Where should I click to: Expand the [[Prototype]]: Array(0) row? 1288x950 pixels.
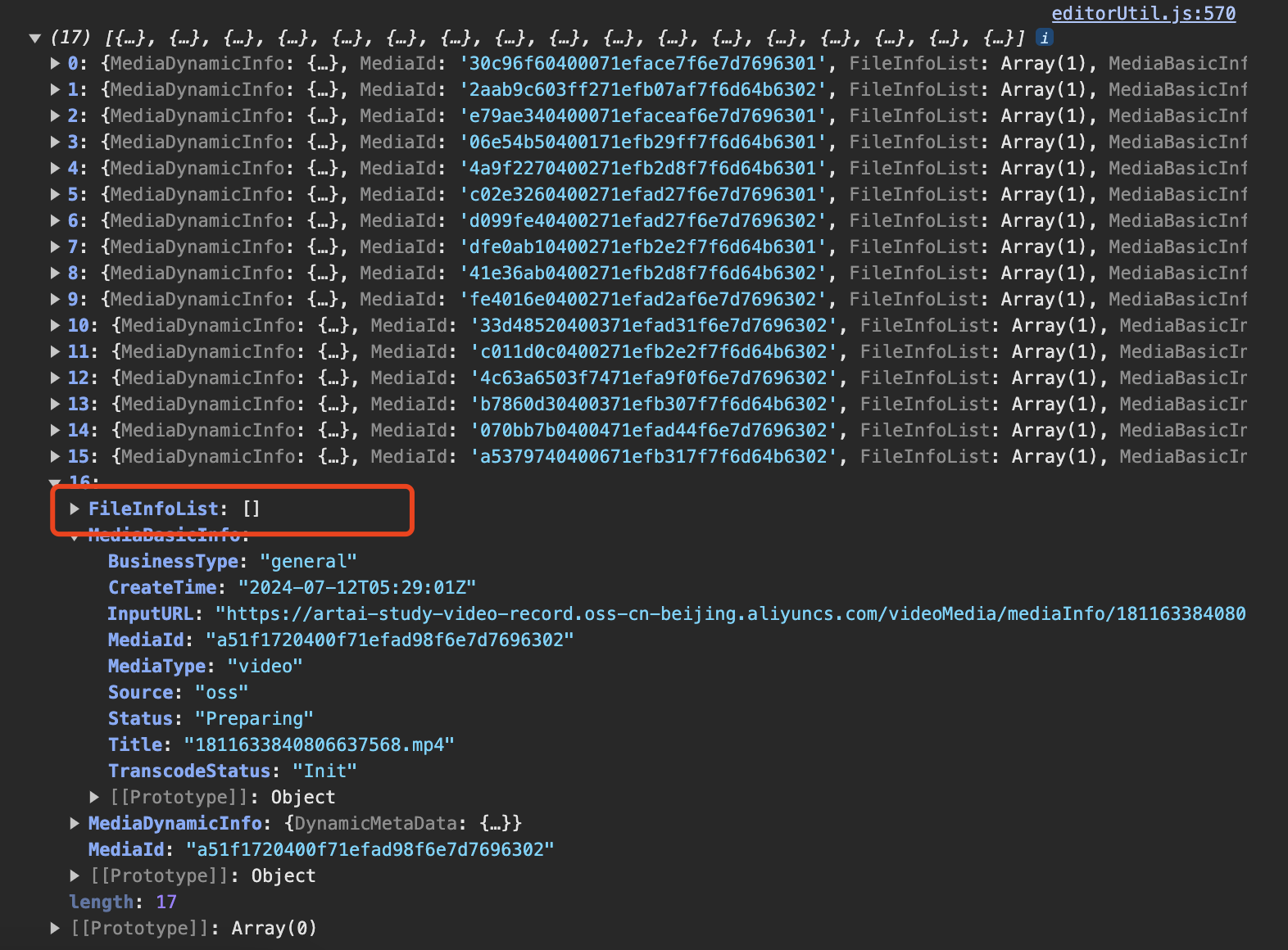coord(55,928)
